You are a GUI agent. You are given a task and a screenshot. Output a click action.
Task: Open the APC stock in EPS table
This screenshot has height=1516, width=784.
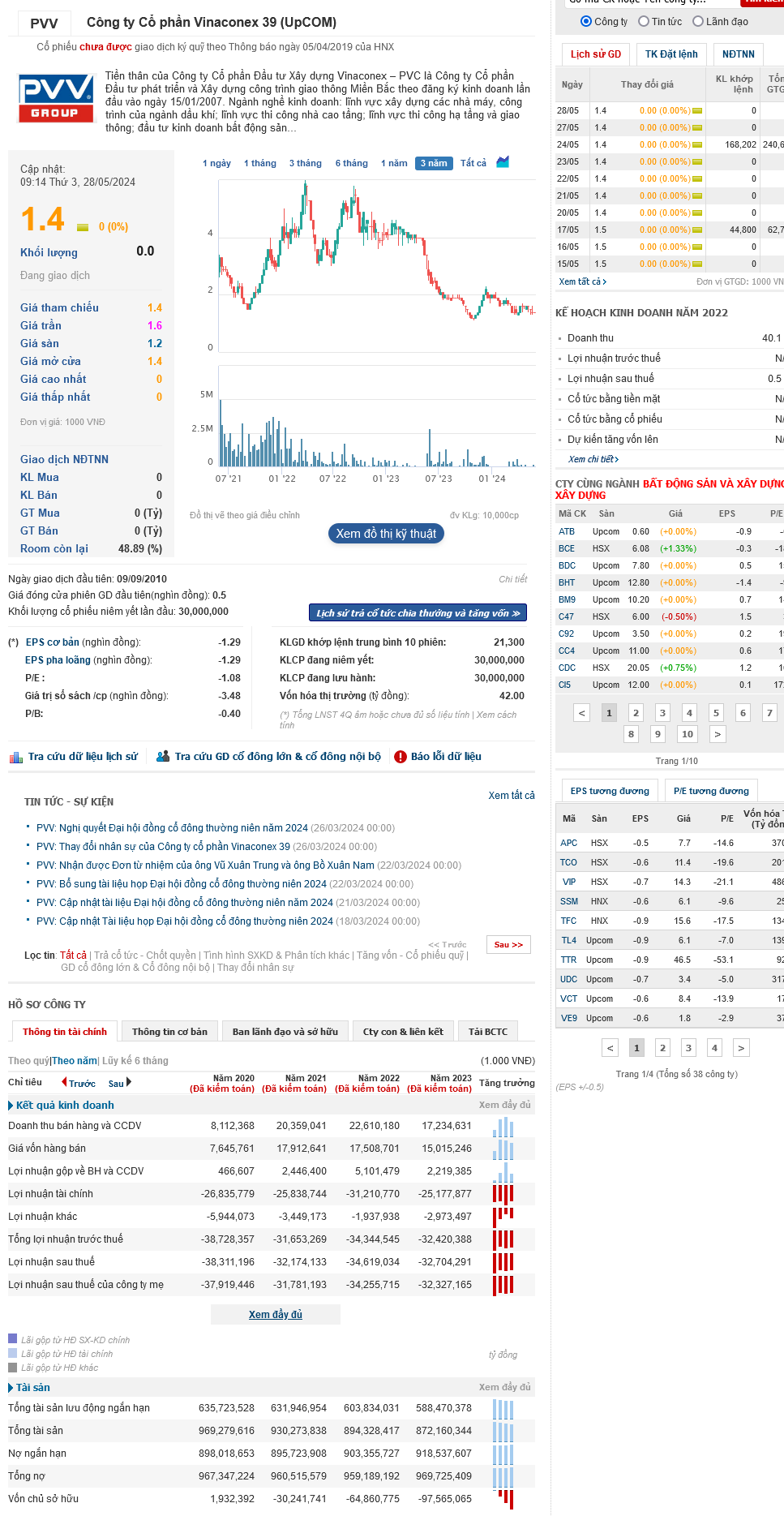569,844
